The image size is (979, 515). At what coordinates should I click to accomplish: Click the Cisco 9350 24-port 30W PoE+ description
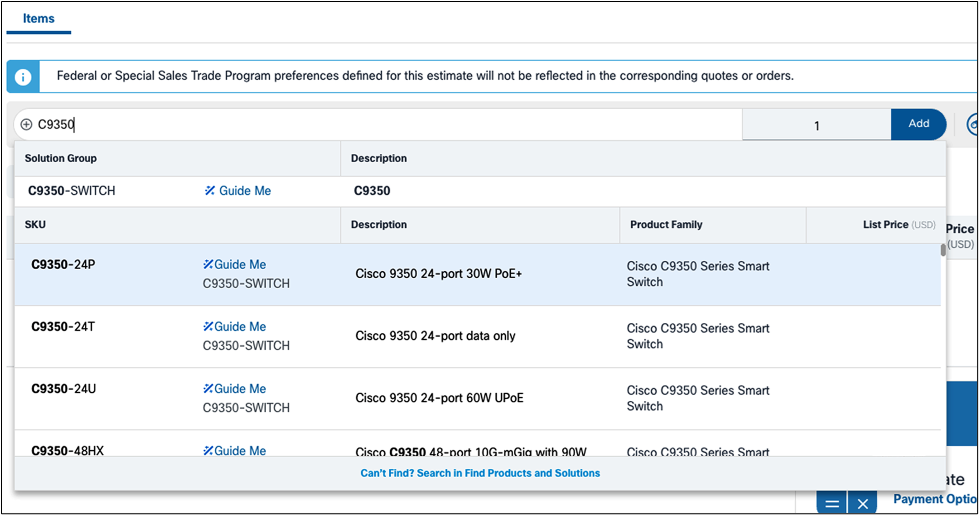(438, 273)
